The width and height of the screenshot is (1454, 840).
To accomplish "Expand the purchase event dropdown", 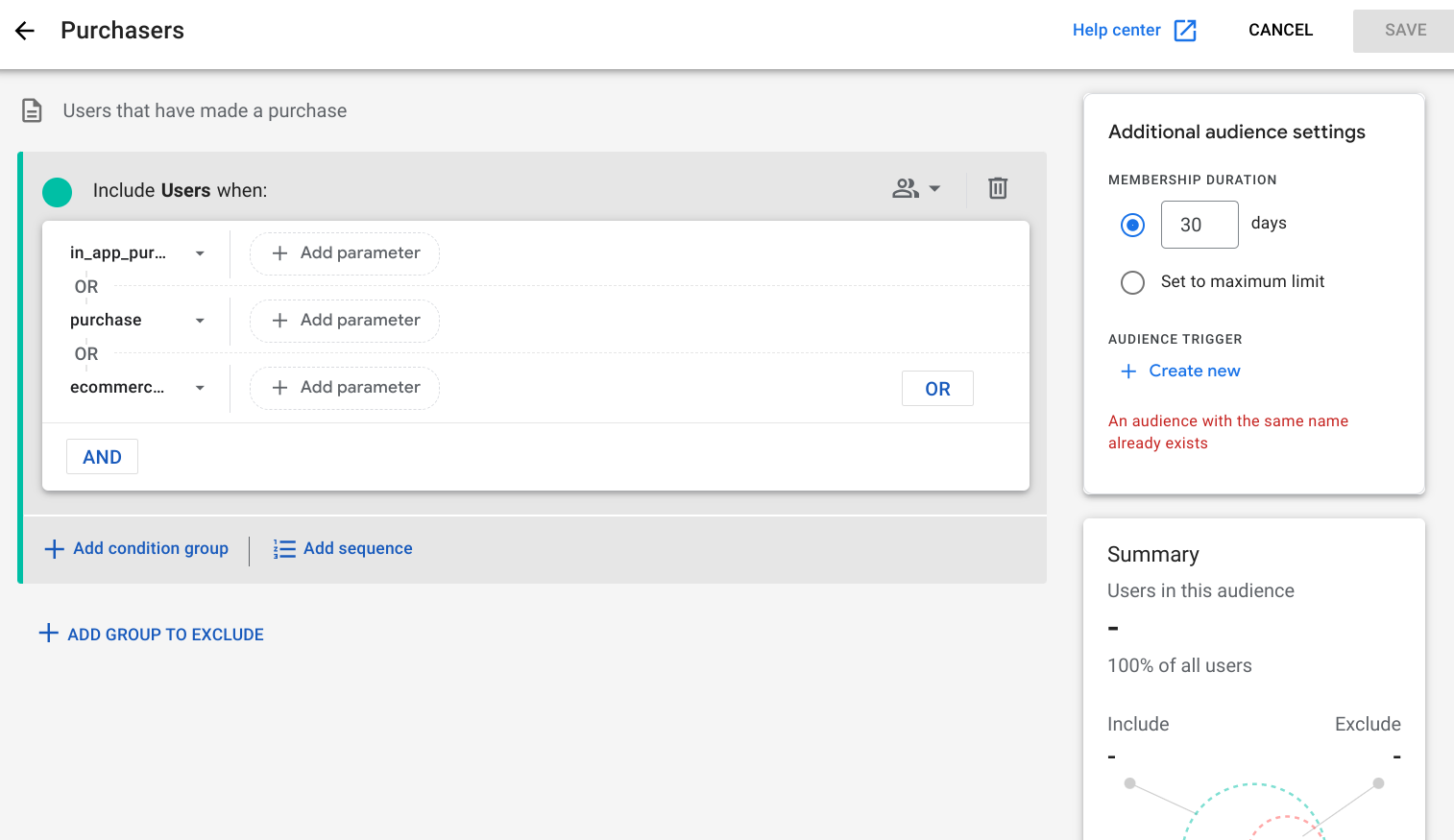I will (200, 321).
